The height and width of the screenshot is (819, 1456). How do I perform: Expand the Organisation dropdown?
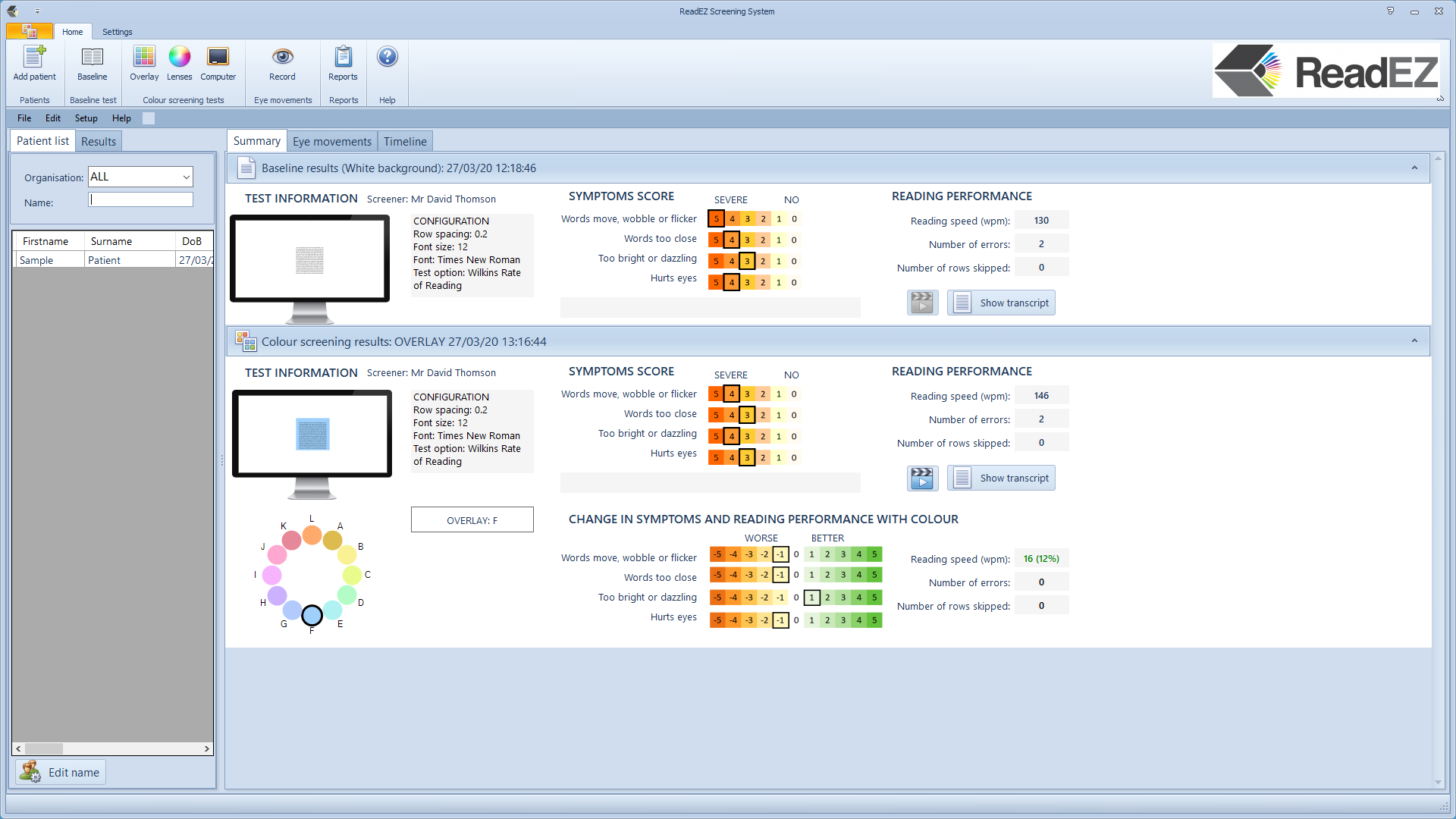coord(186,177)
